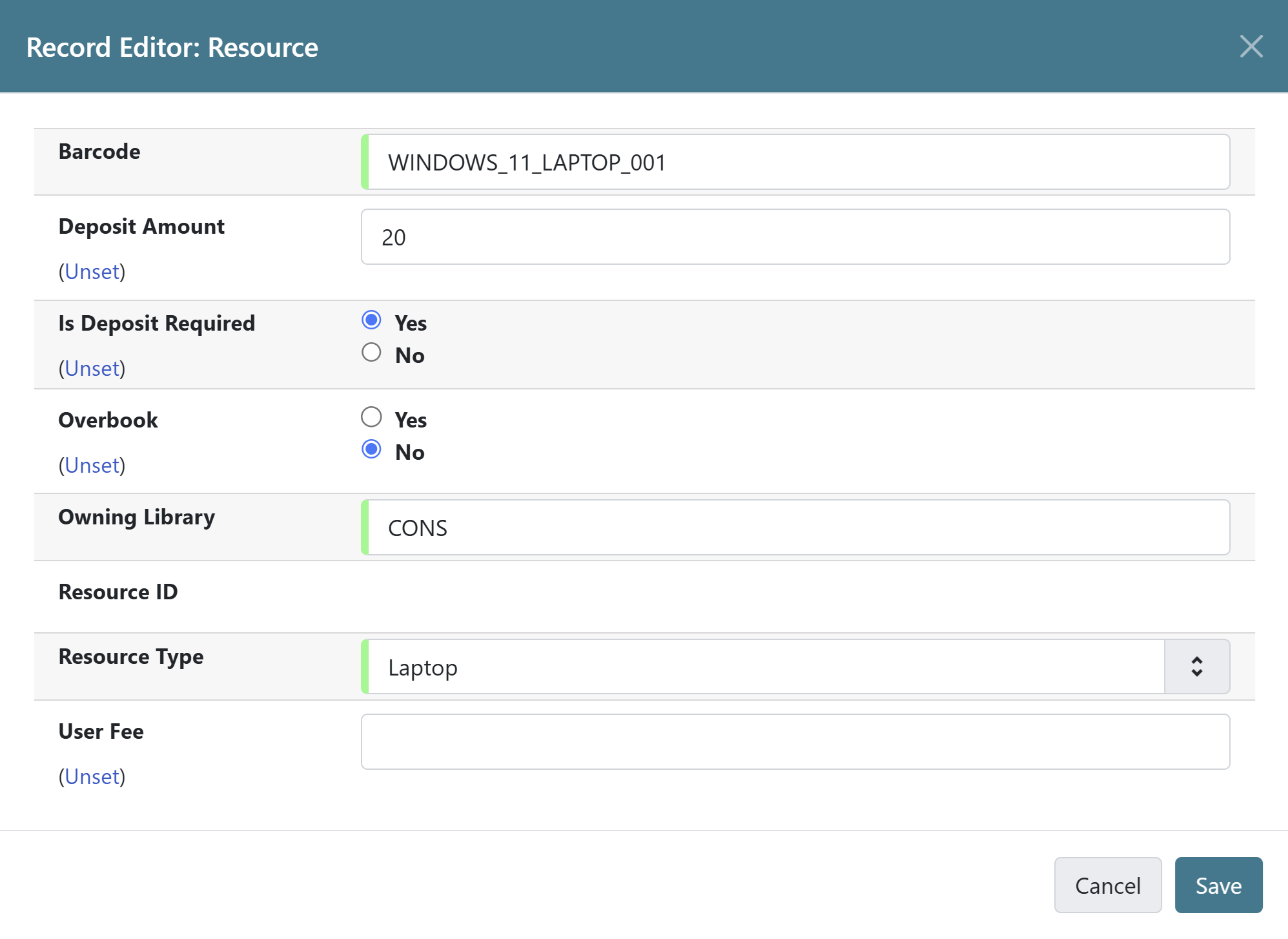Screen dimensions: 1288x939
Task: Close the Record Editor dialog
Action: point(1251,46)
